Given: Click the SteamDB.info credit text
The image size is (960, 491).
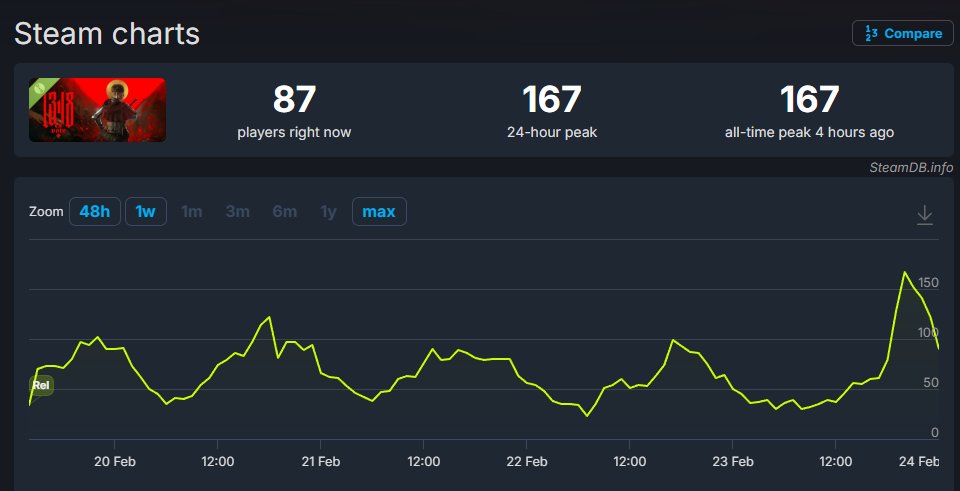Looking at the screenshot, I should tap(911, 167).
